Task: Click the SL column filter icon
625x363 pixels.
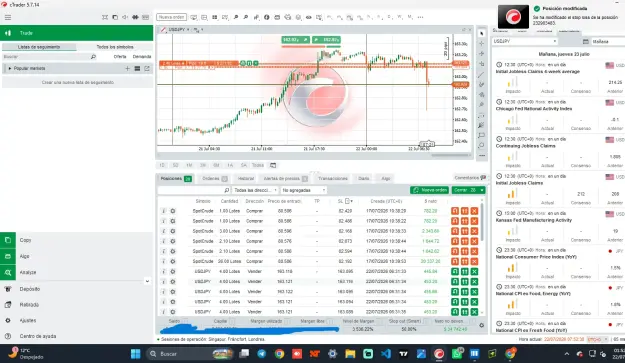Action: coord(347,201)
